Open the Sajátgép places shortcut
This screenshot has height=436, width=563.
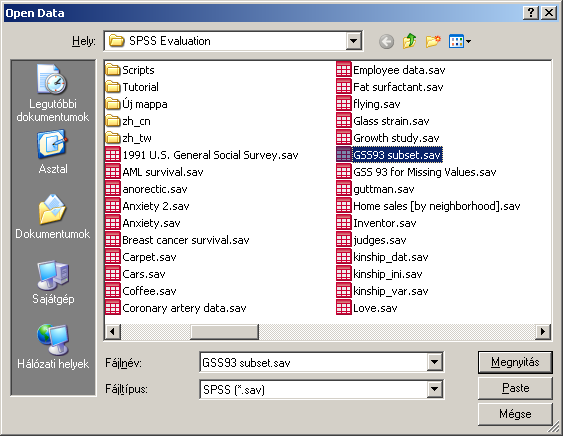coord(53,283)
